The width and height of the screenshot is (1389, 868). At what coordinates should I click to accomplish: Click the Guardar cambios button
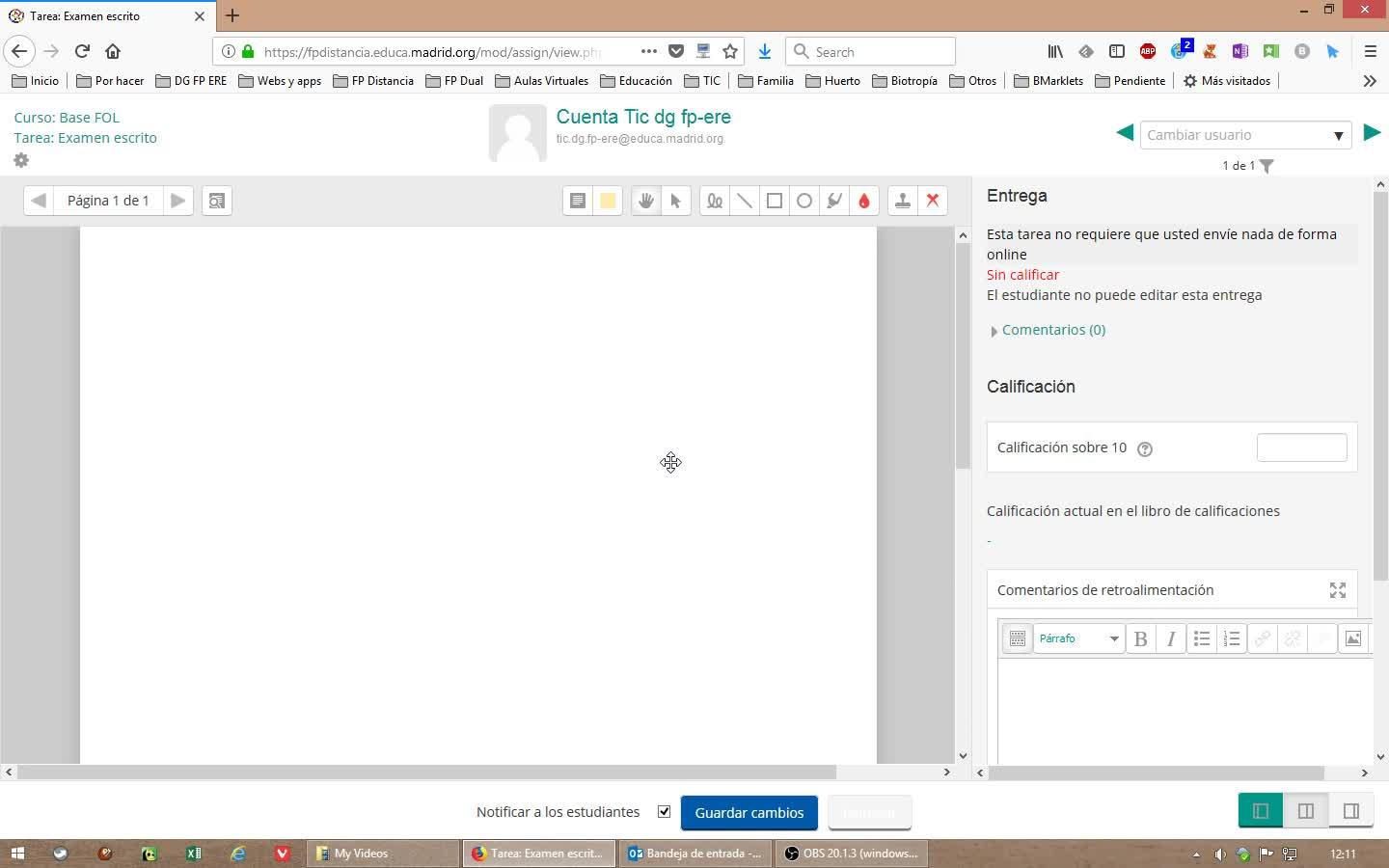(749, 813)
